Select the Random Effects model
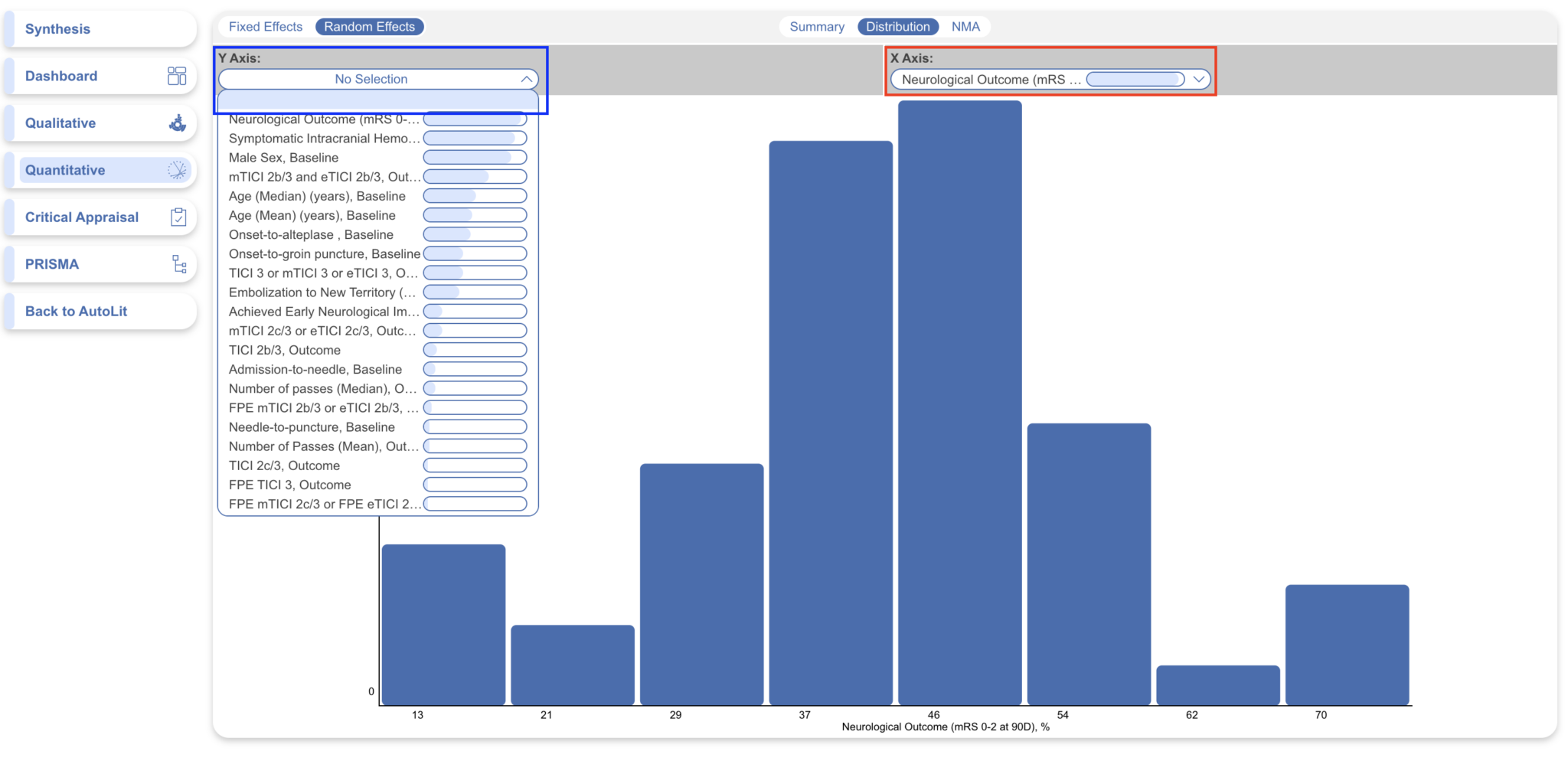Viewport: 1568px width, 771px height. pos(370,26)
